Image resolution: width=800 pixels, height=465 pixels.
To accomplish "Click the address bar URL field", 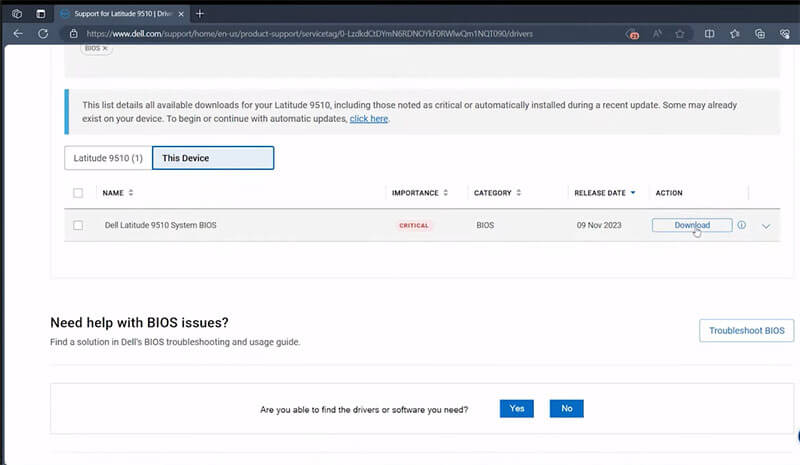I will coord(309,34).
